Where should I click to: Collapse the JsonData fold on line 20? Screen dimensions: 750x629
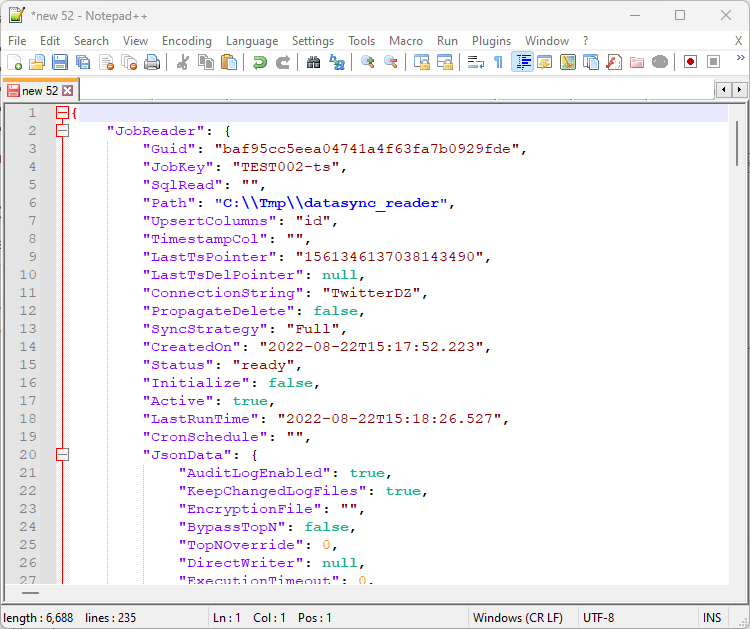pos(62,454)
